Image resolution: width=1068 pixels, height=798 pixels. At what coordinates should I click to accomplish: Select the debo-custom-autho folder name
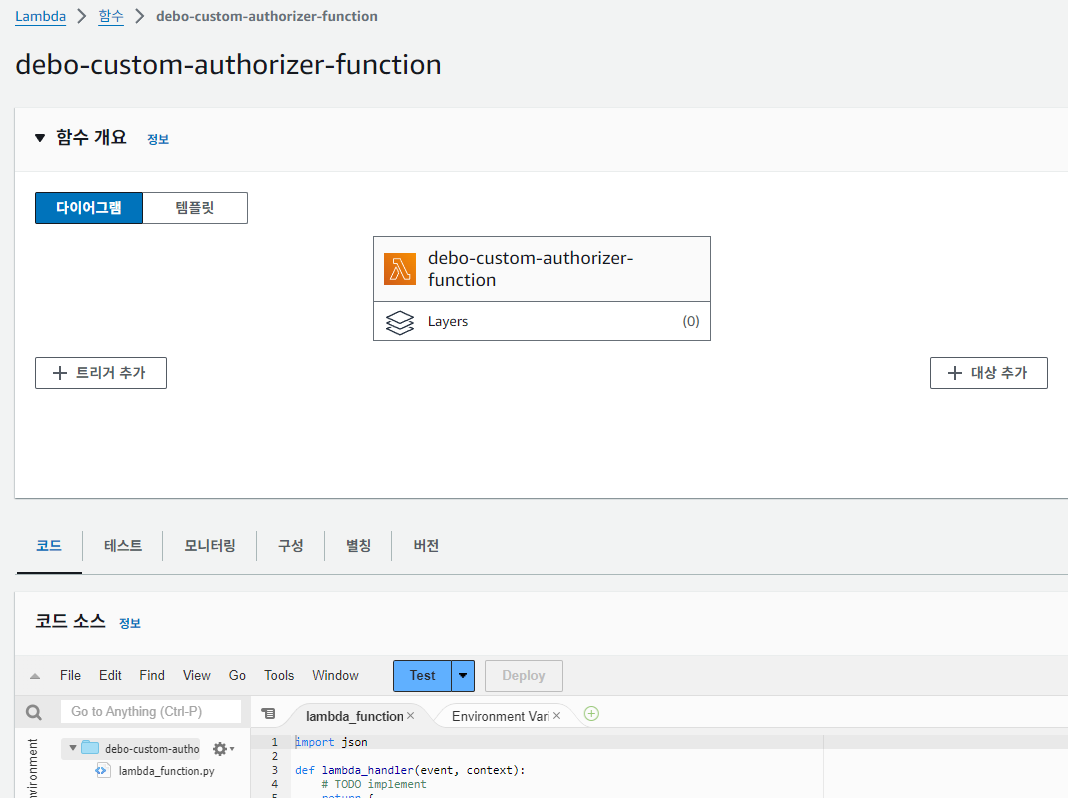coord(152,749)
